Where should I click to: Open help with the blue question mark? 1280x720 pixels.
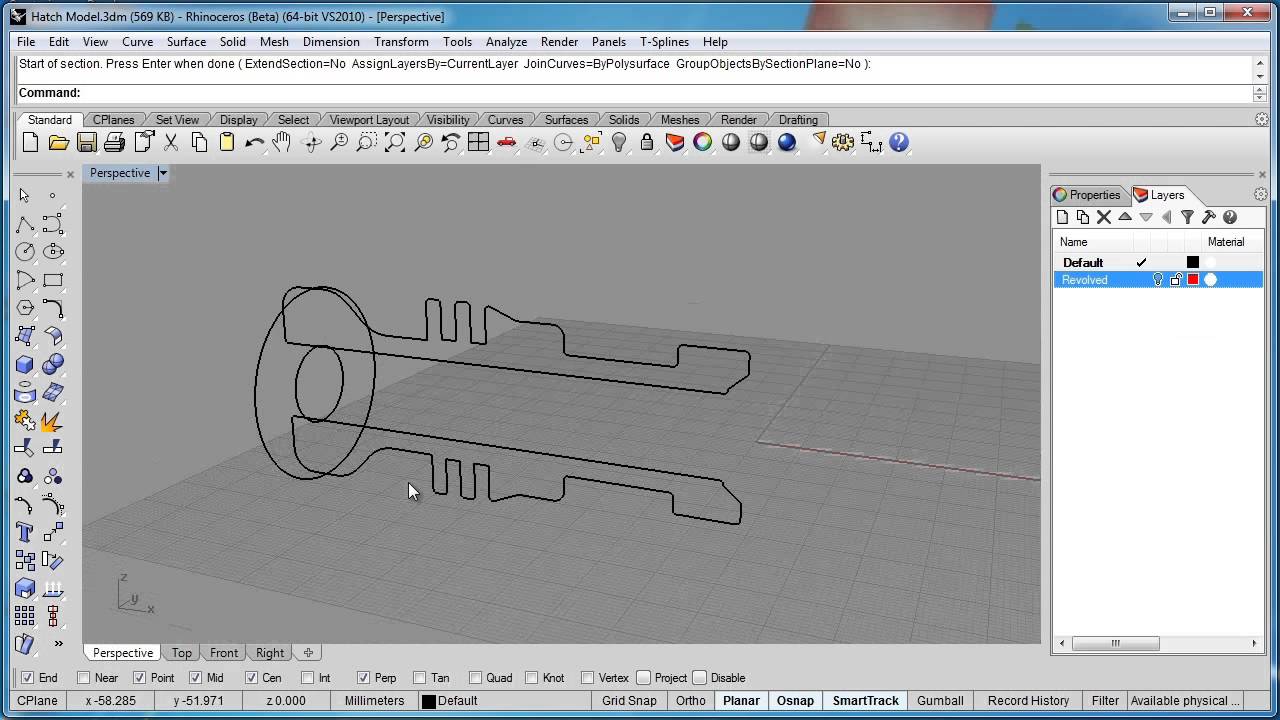[899, 143]
